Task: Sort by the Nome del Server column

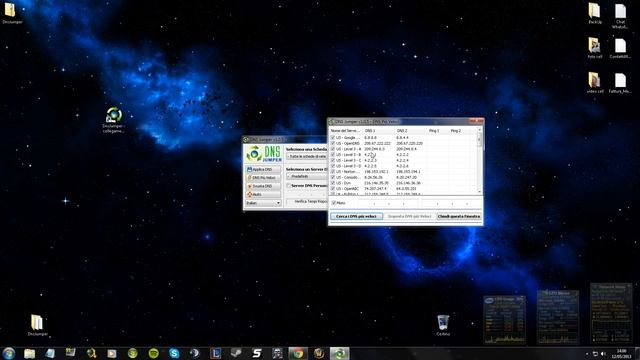Action: click(x=346, y=131)
